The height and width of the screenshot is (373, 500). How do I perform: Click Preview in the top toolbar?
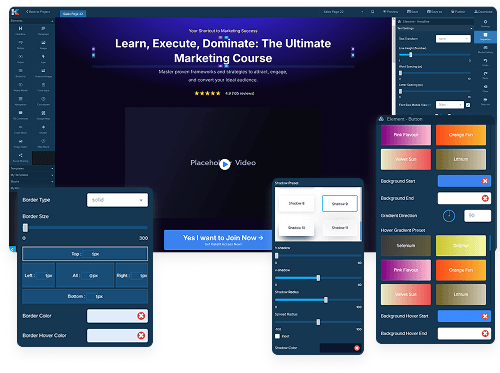tap(390, 12)
